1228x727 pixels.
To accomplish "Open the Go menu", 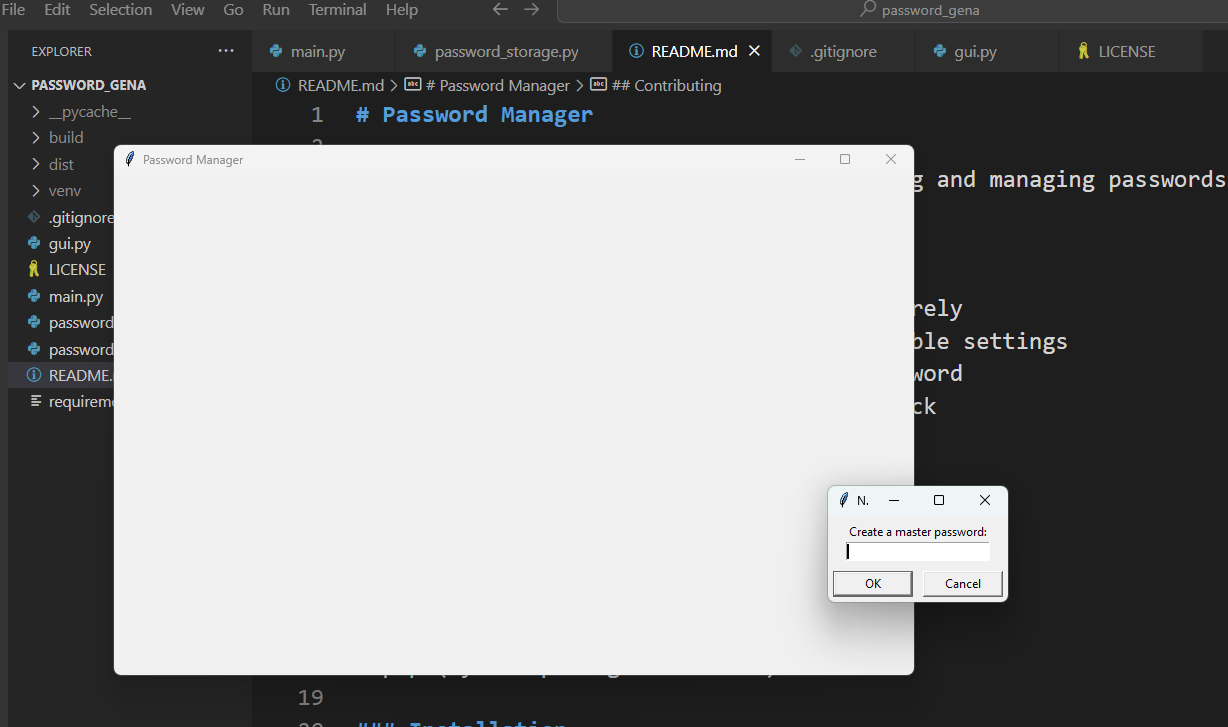I will (x=233, y=10).
